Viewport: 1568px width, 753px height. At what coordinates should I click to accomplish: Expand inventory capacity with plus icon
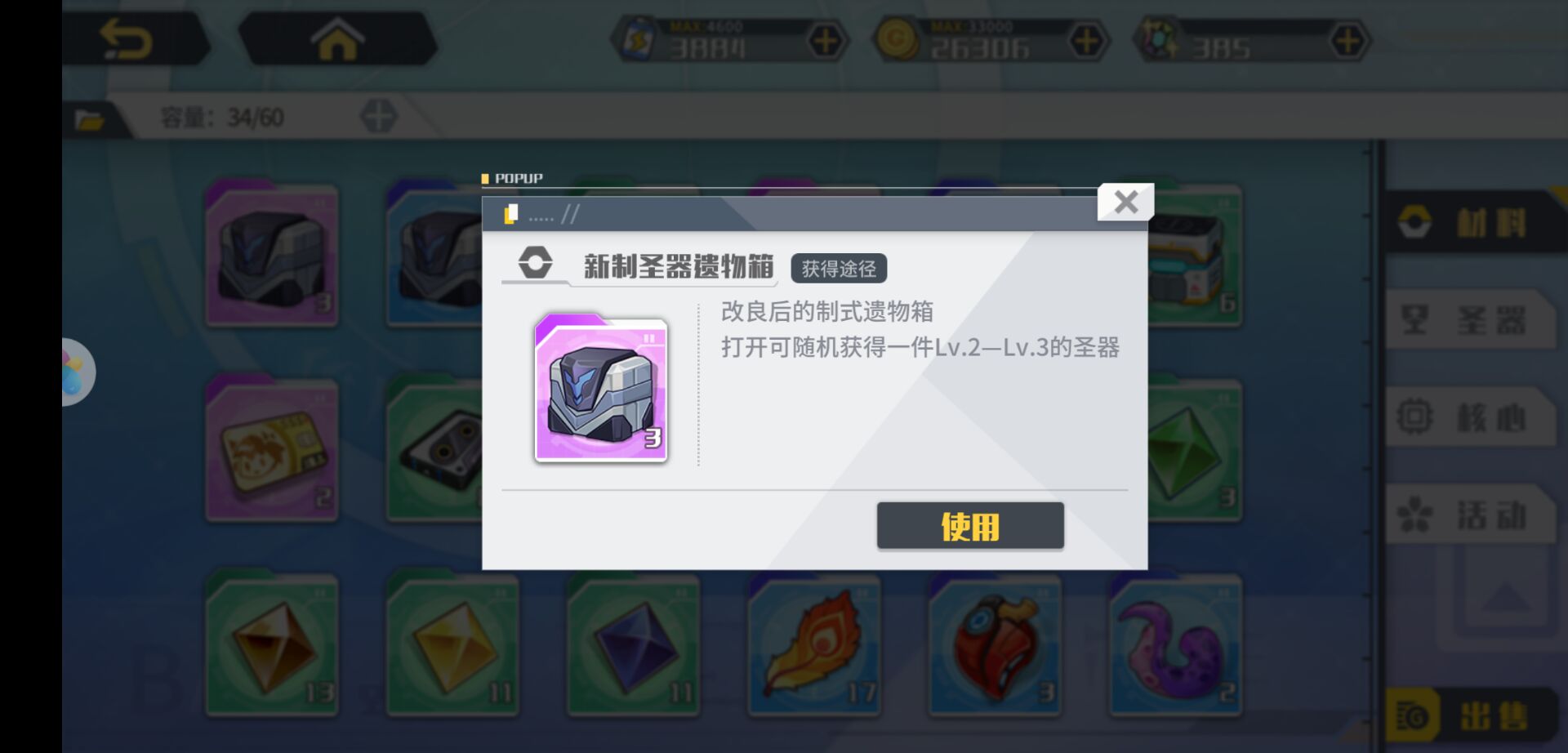[378, 116]
